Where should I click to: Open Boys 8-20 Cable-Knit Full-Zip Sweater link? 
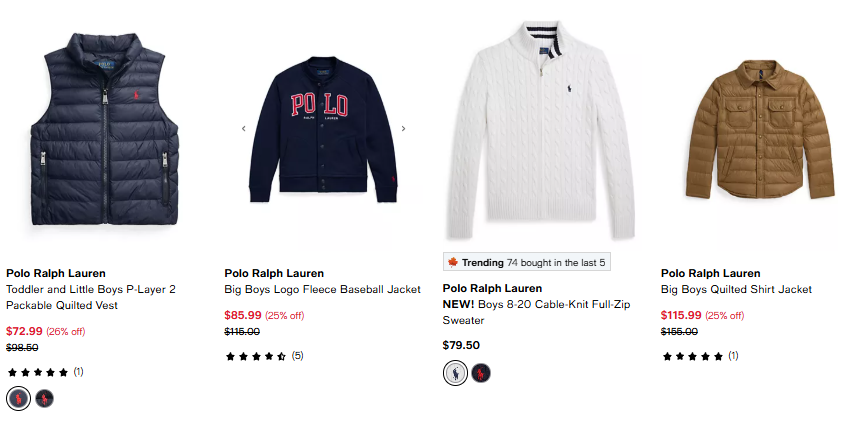(x=536, y=312)
